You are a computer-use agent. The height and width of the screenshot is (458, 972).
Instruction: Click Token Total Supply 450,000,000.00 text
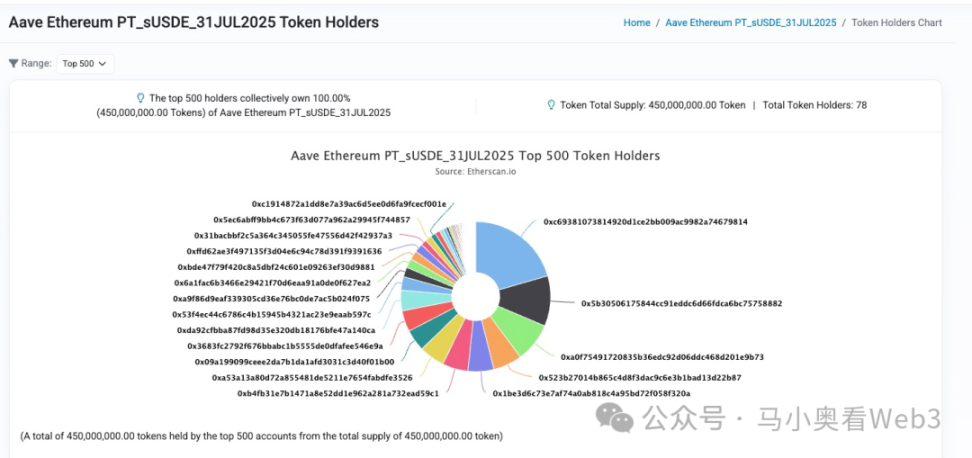click(x=653, y=105)
